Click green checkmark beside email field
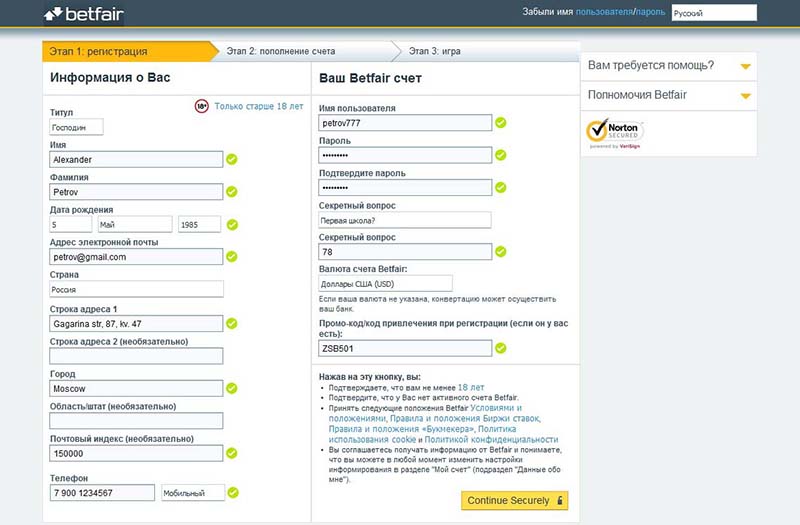The width and height of the screenshot is (800, 525). pyautogui.click(x=232, y=257)
